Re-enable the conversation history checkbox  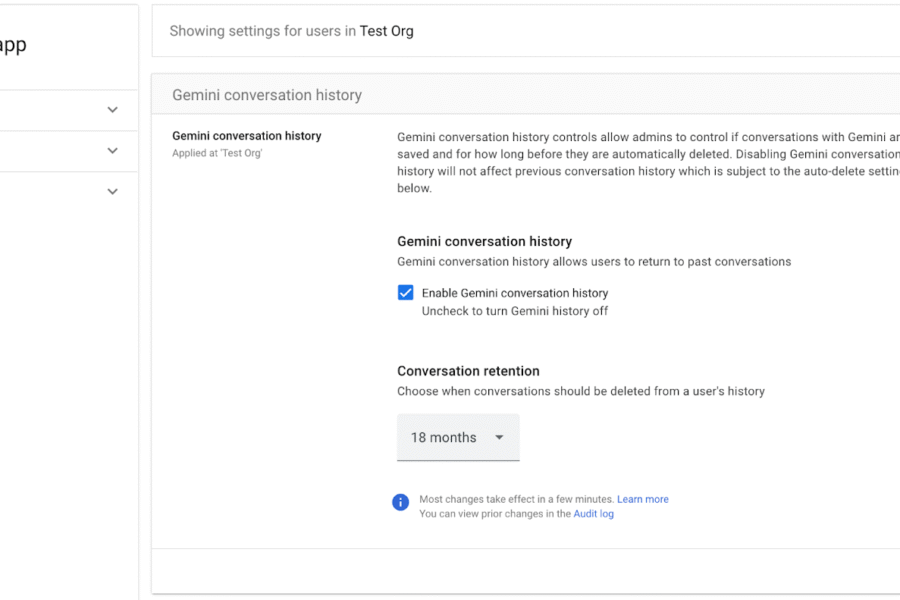tap(406, 292)
